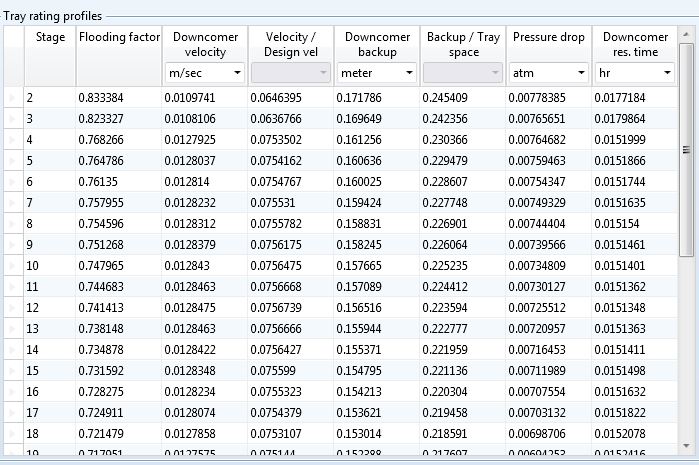Click the Stage column header

point(50,37)
